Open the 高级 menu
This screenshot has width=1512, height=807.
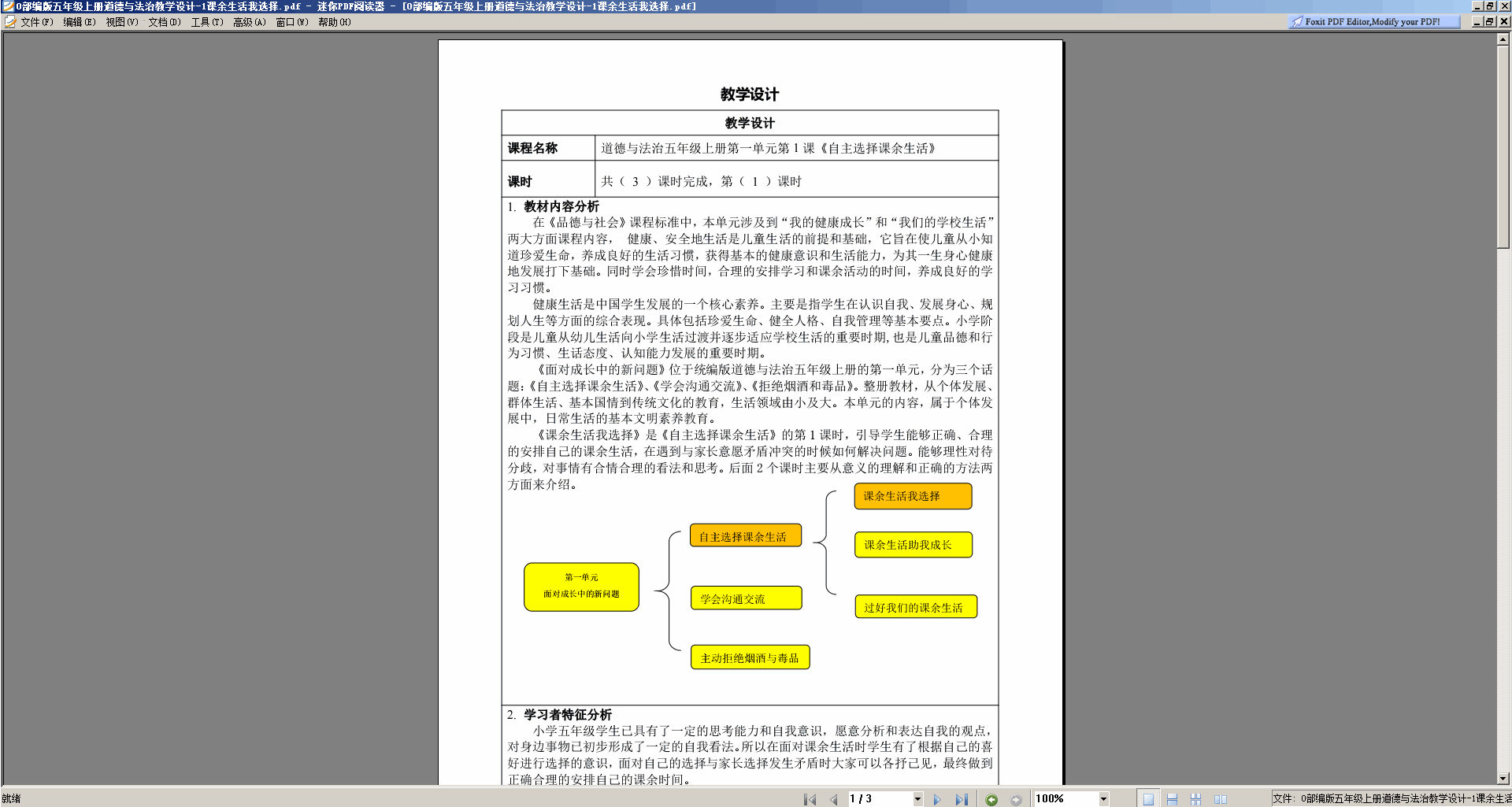(250, 22)
